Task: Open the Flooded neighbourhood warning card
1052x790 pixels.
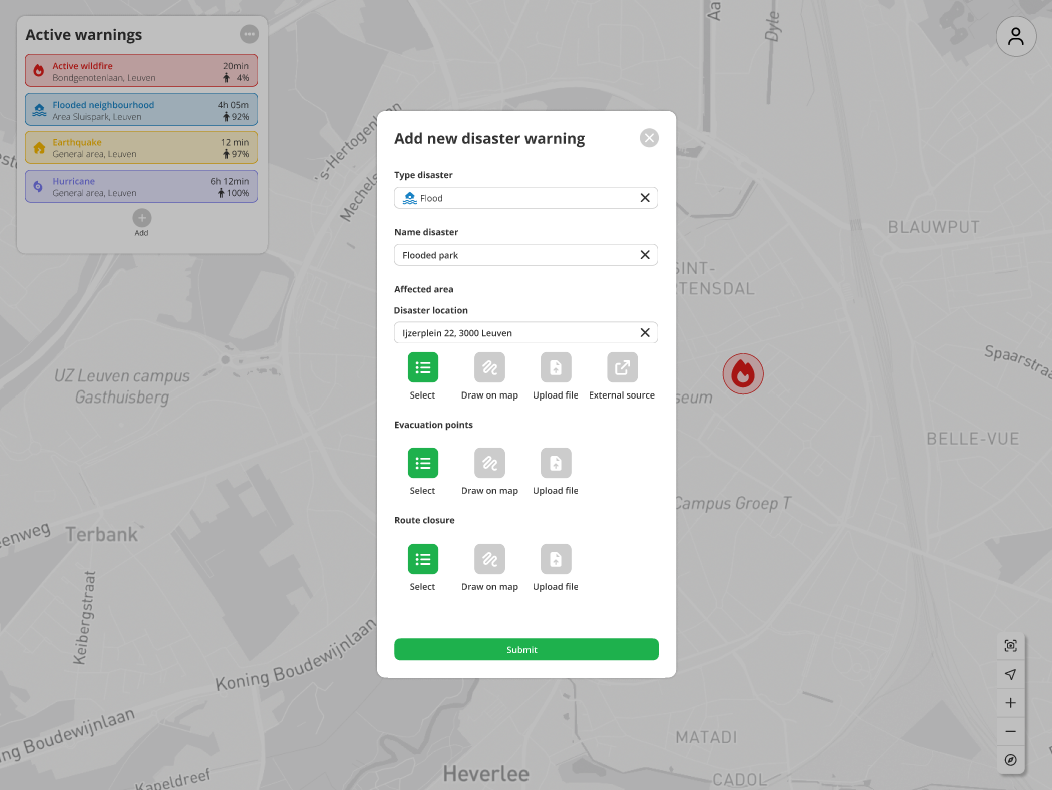Action: [x=142, y=109]
